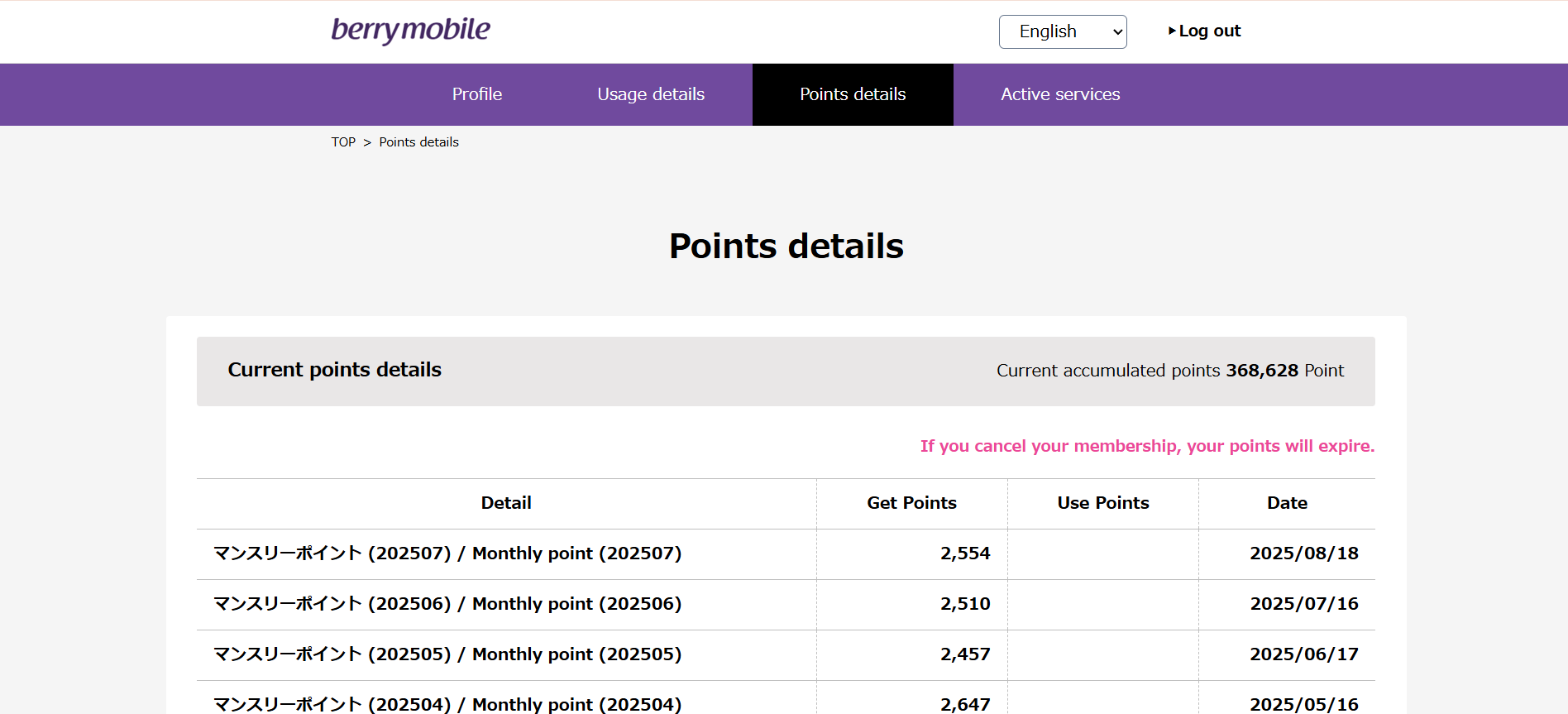
Task: Go to the Active services tab
Action: coord(1060,94)
